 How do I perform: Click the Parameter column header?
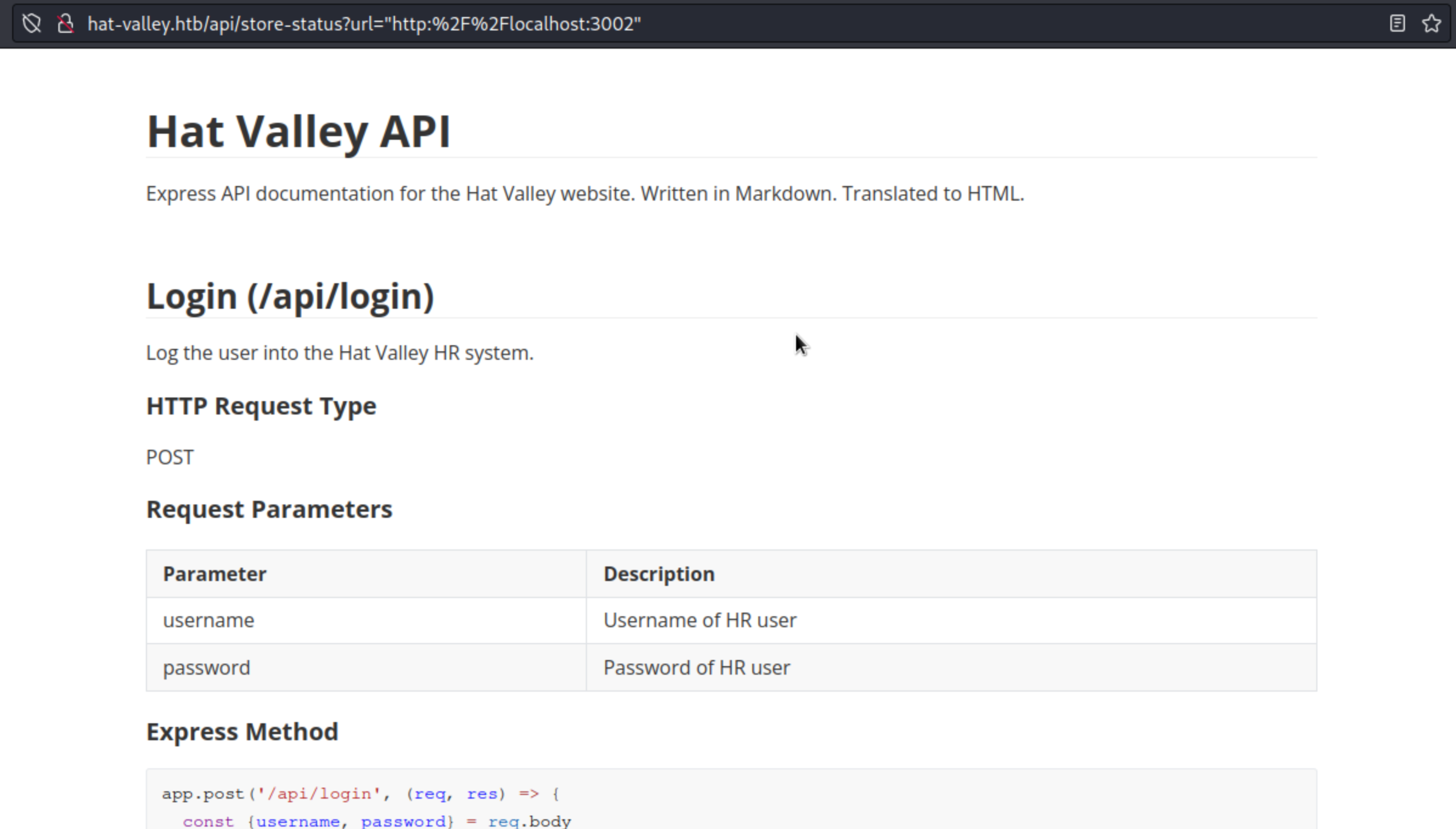click(x=215, y=574)
